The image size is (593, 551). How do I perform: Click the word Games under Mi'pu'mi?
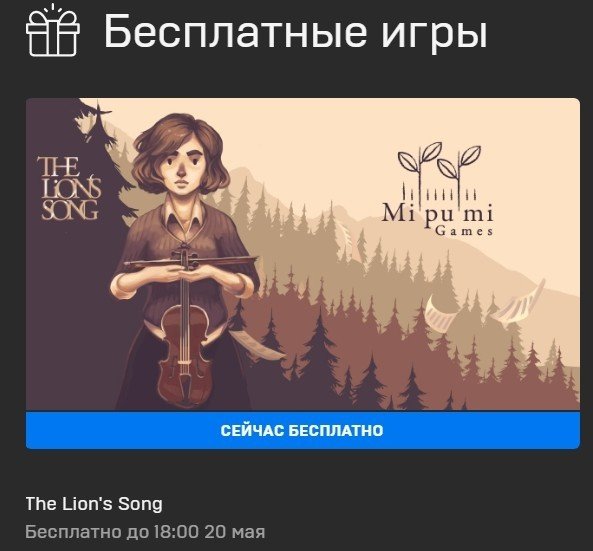pos(464,231)
